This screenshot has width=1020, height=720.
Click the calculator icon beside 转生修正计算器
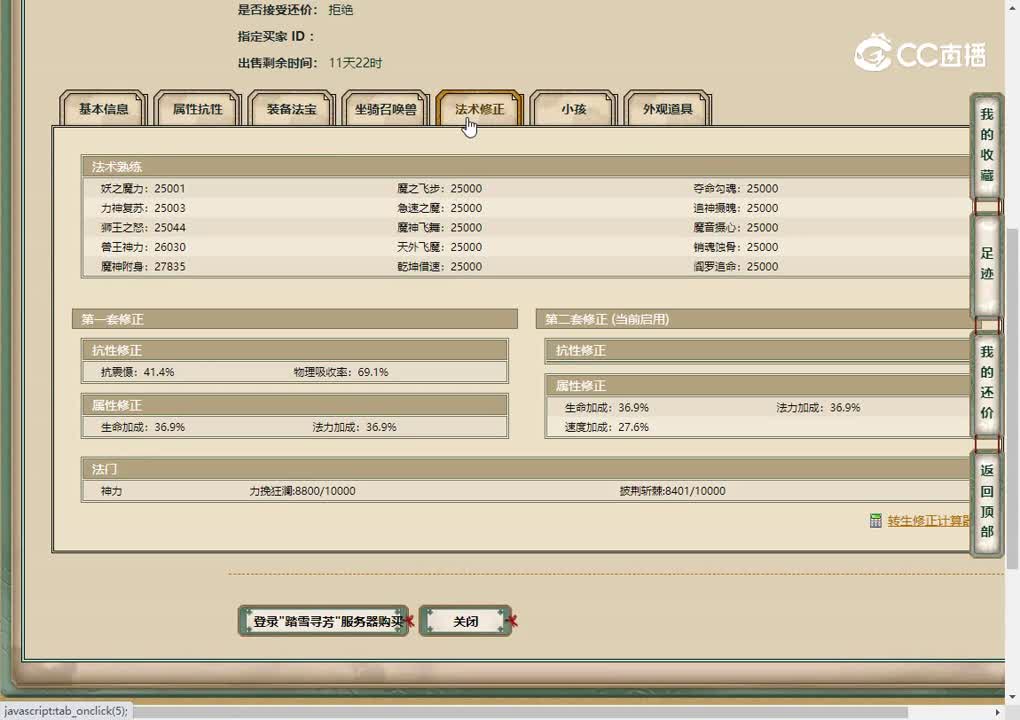877,520
